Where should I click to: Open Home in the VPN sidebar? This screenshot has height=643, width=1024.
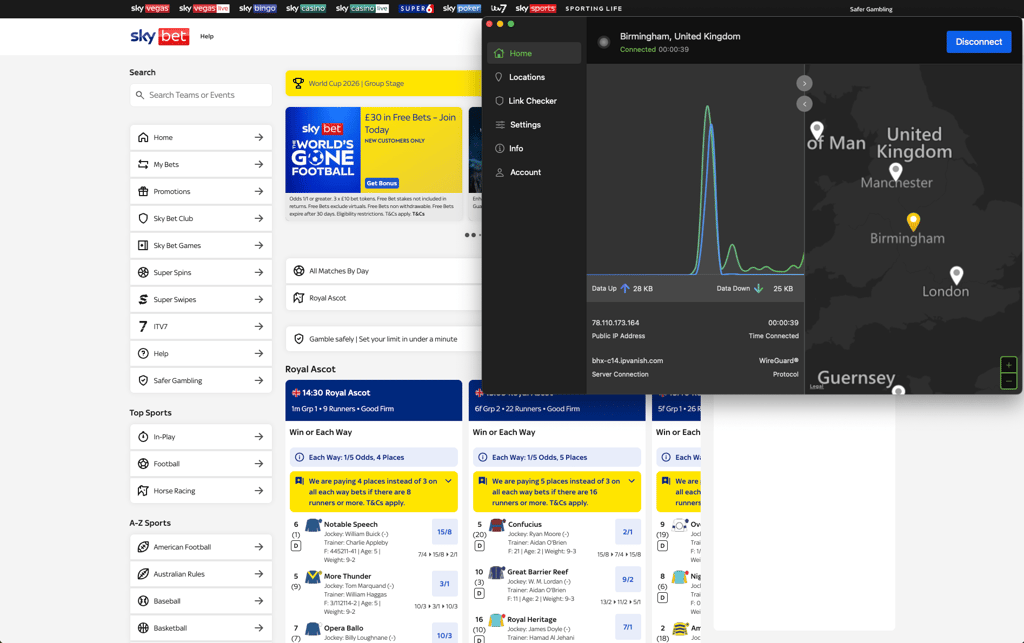point(534,53)
